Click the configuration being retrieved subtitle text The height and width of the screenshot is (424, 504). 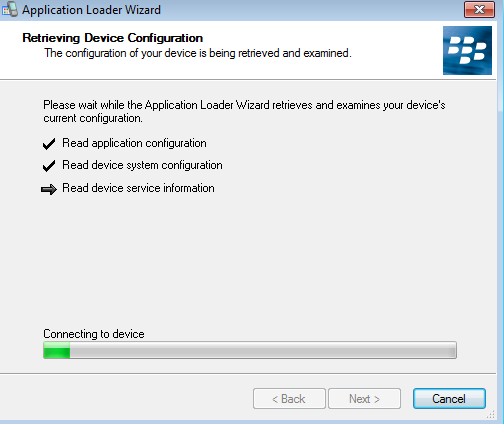point(198,53)
